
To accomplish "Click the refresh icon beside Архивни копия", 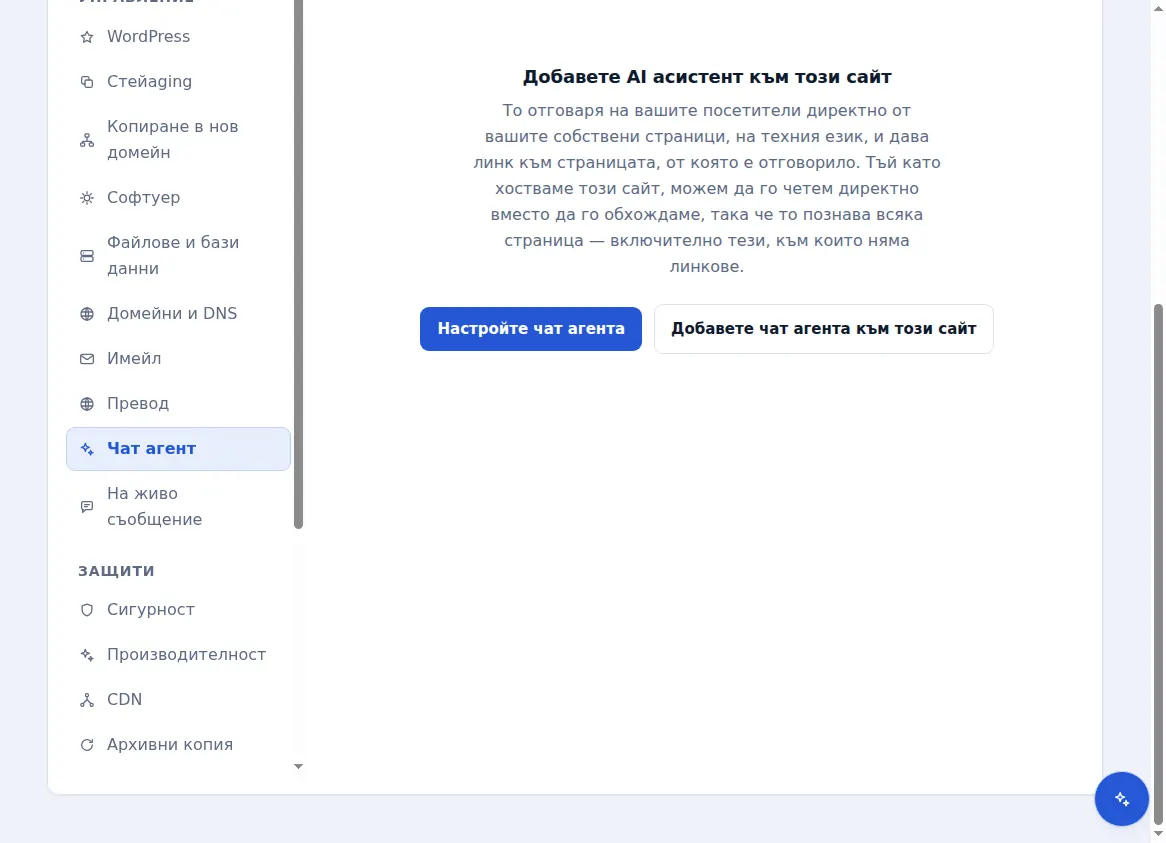I will point(87,745).
